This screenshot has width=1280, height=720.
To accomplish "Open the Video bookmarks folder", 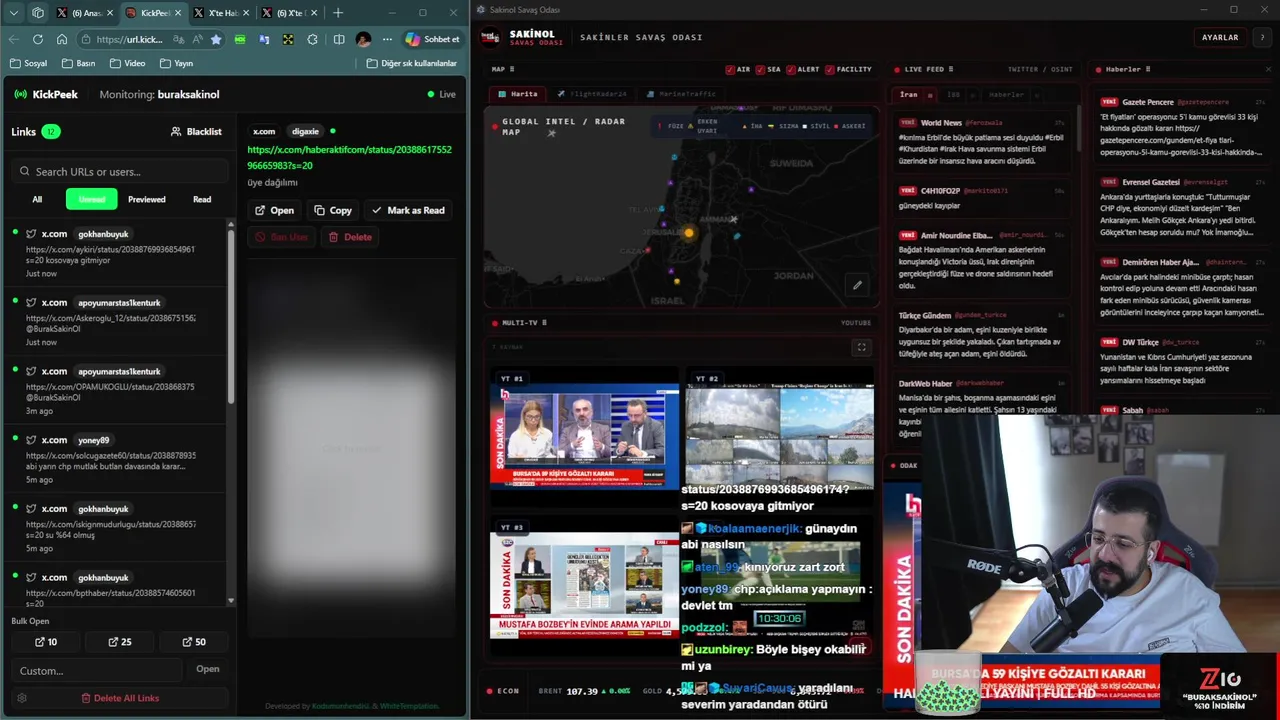I will pyautogui.click(x=127, y=63).
